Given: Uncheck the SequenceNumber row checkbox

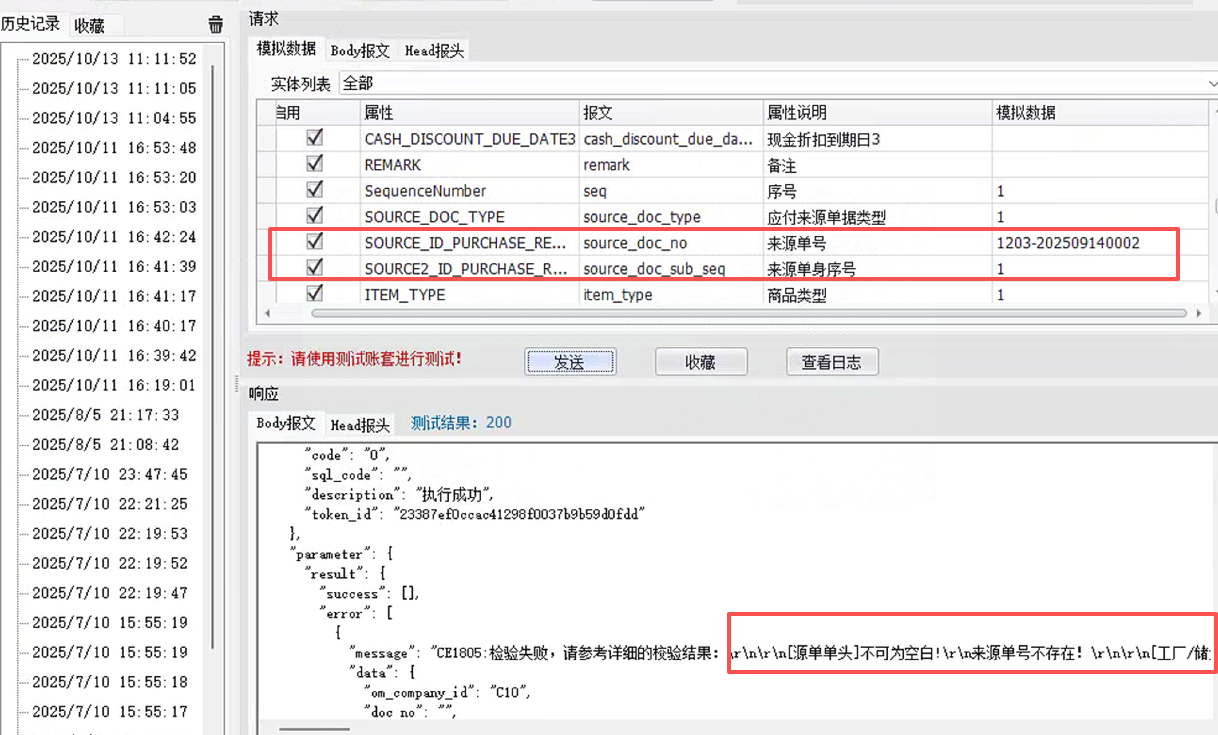Looking at the screenshot, I should tap(315, 190).
